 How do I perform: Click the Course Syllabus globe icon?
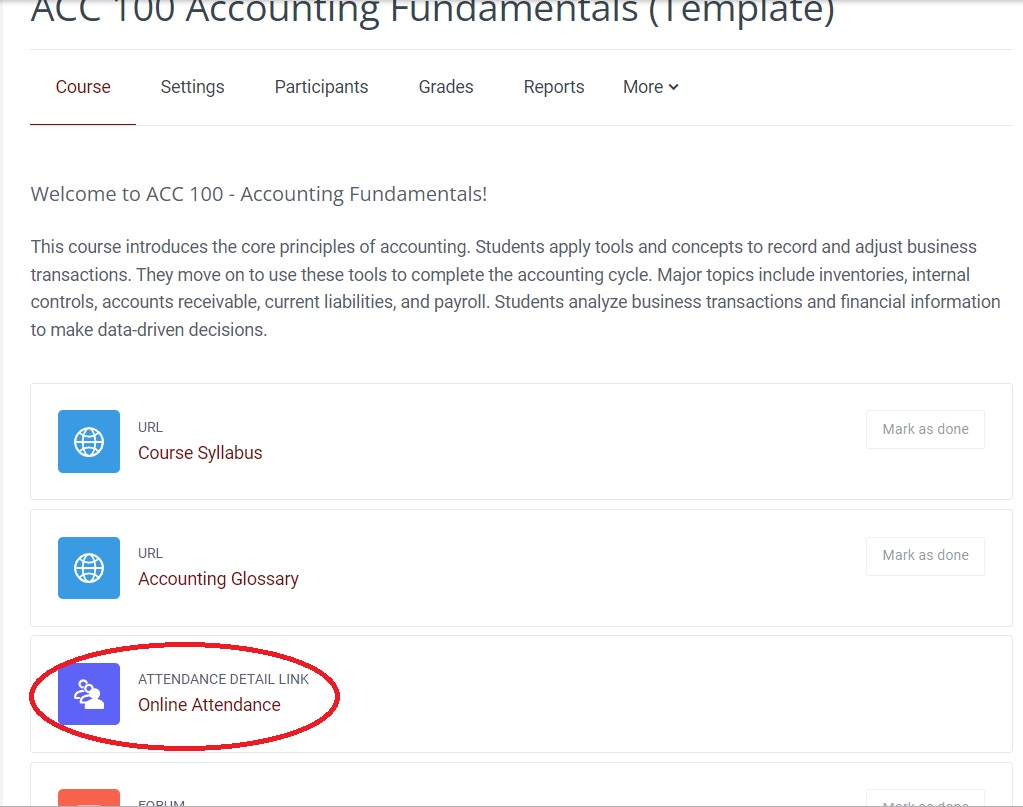coord(89,442)
